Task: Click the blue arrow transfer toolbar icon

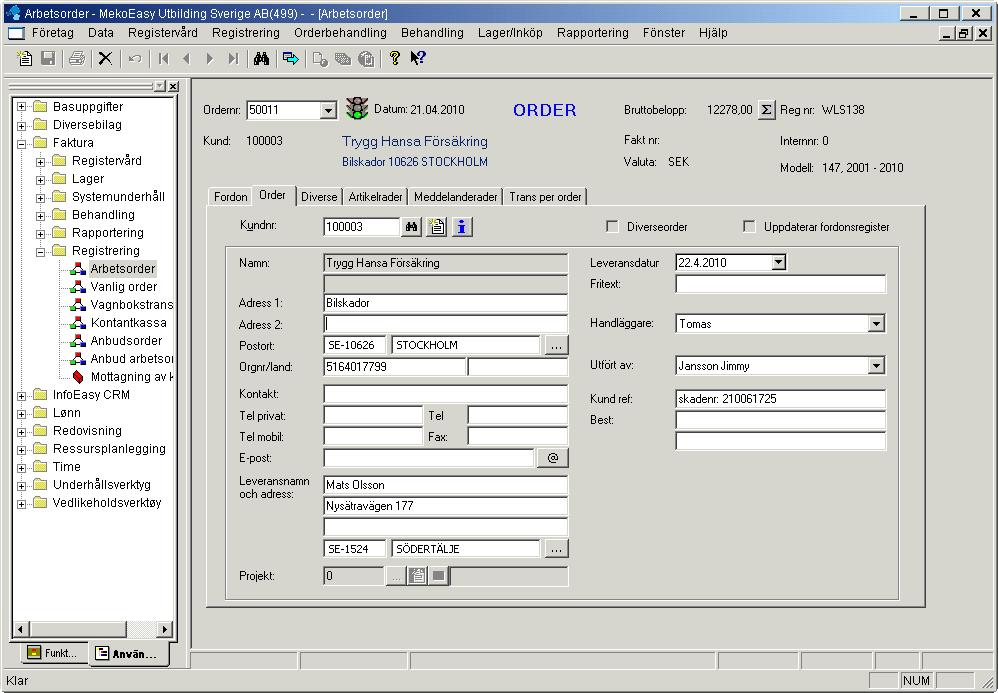Action: click(290, 59)
